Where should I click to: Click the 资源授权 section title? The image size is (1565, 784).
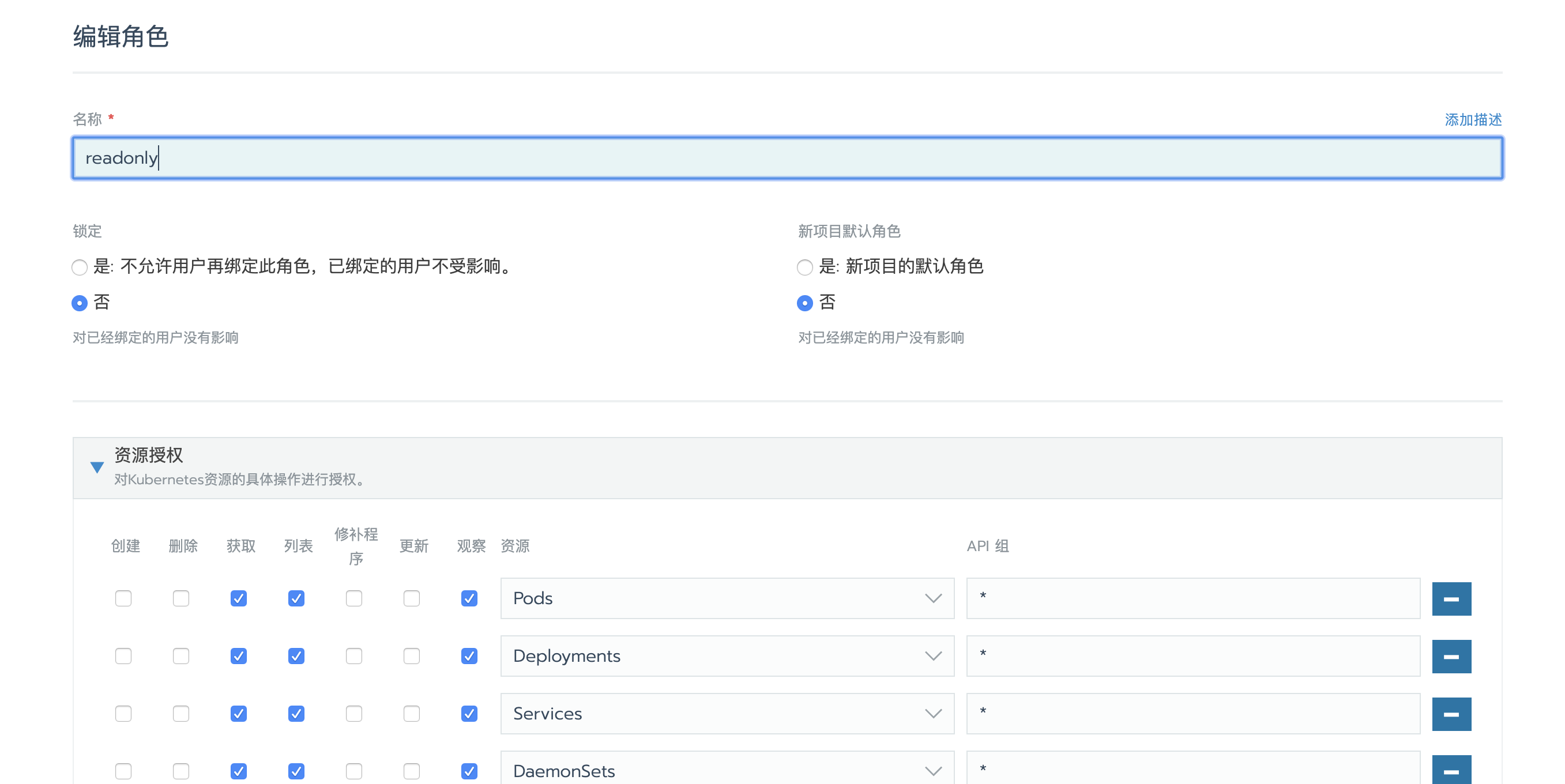148,455
